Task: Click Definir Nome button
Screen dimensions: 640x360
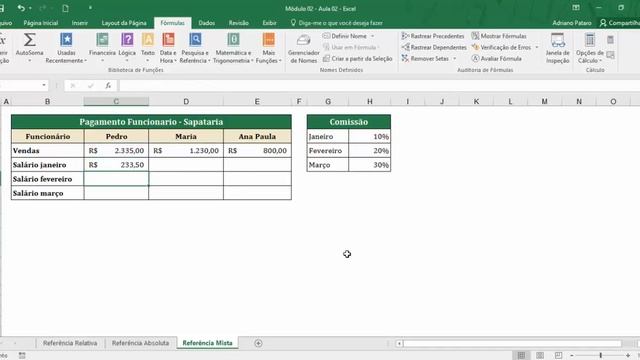Action: coord(345,36)
